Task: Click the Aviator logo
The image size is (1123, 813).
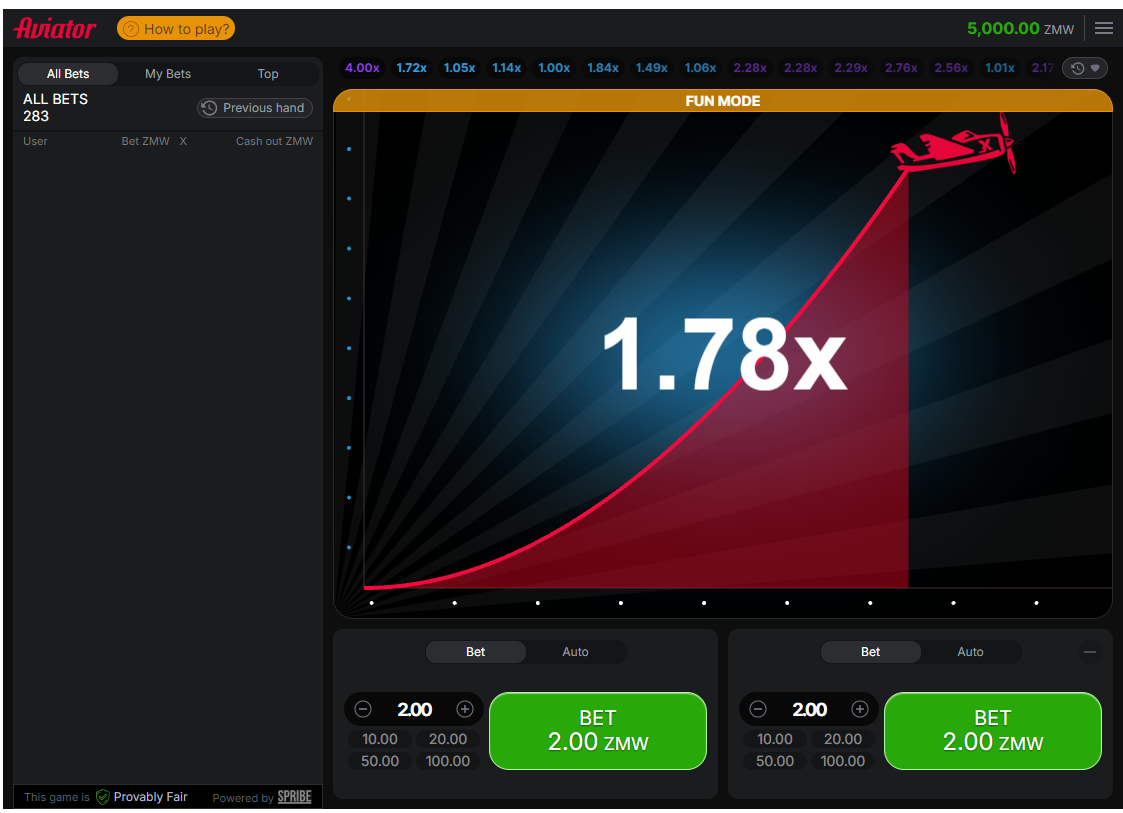Action: (55, 28)
